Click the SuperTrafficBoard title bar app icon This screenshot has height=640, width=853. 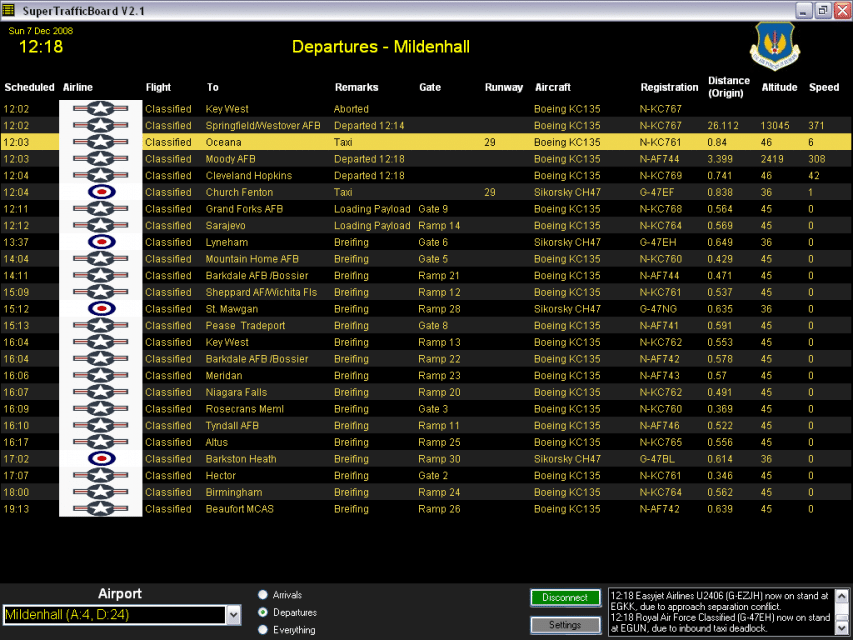10,10
